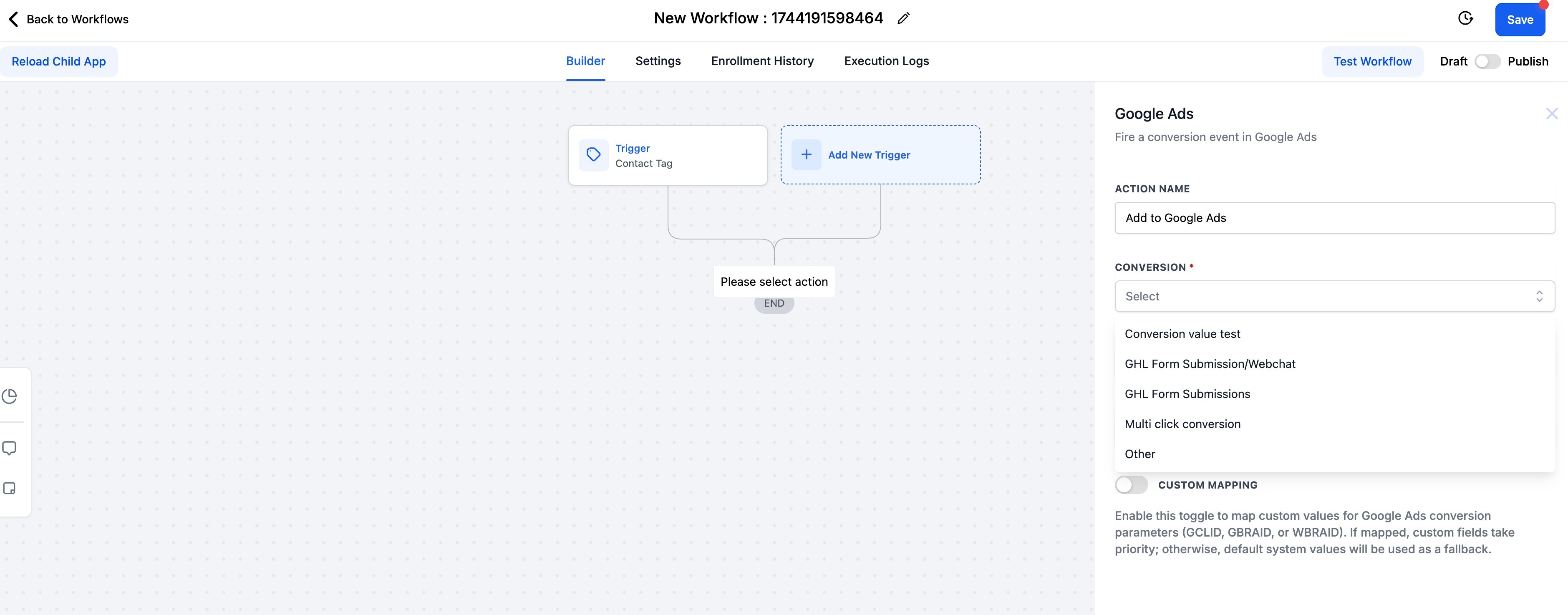This screenshot has width=1568, height=615.
Task: Enable the Custom Mapping toggle
Action: pyautogui.click(x=1131, y=485)
